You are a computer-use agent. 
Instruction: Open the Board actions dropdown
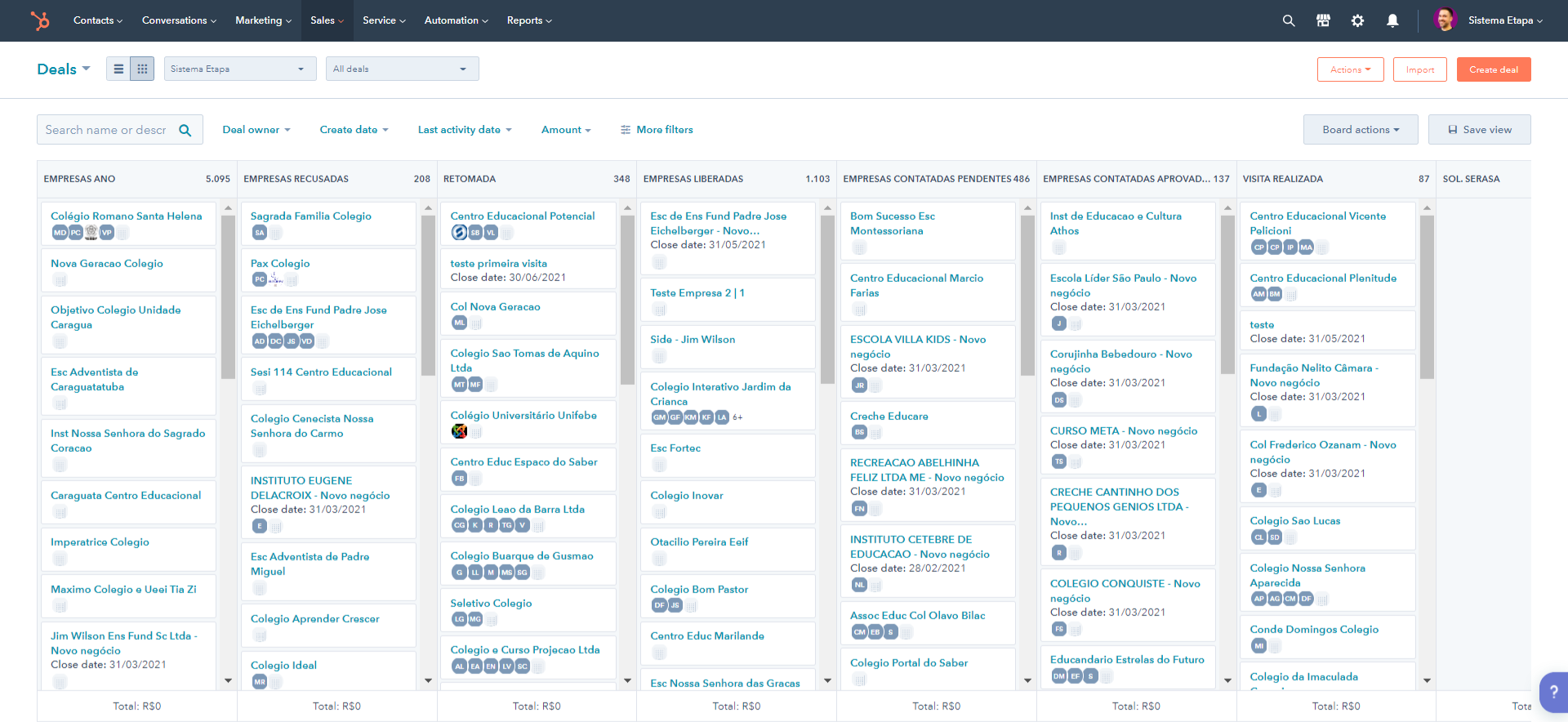(x=1361, y=130)
